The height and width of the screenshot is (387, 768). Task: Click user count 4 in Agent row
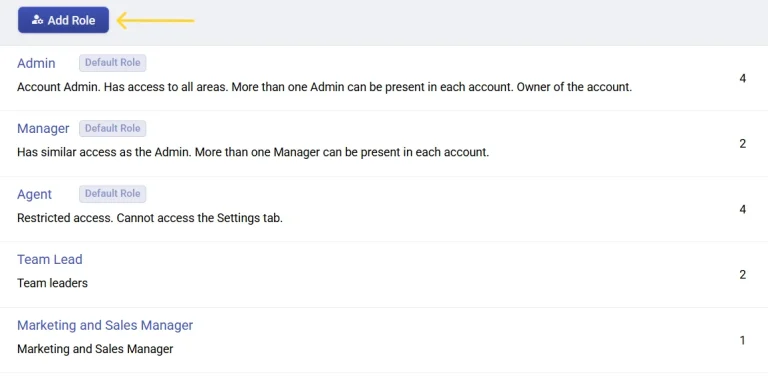tap(743, 209)
